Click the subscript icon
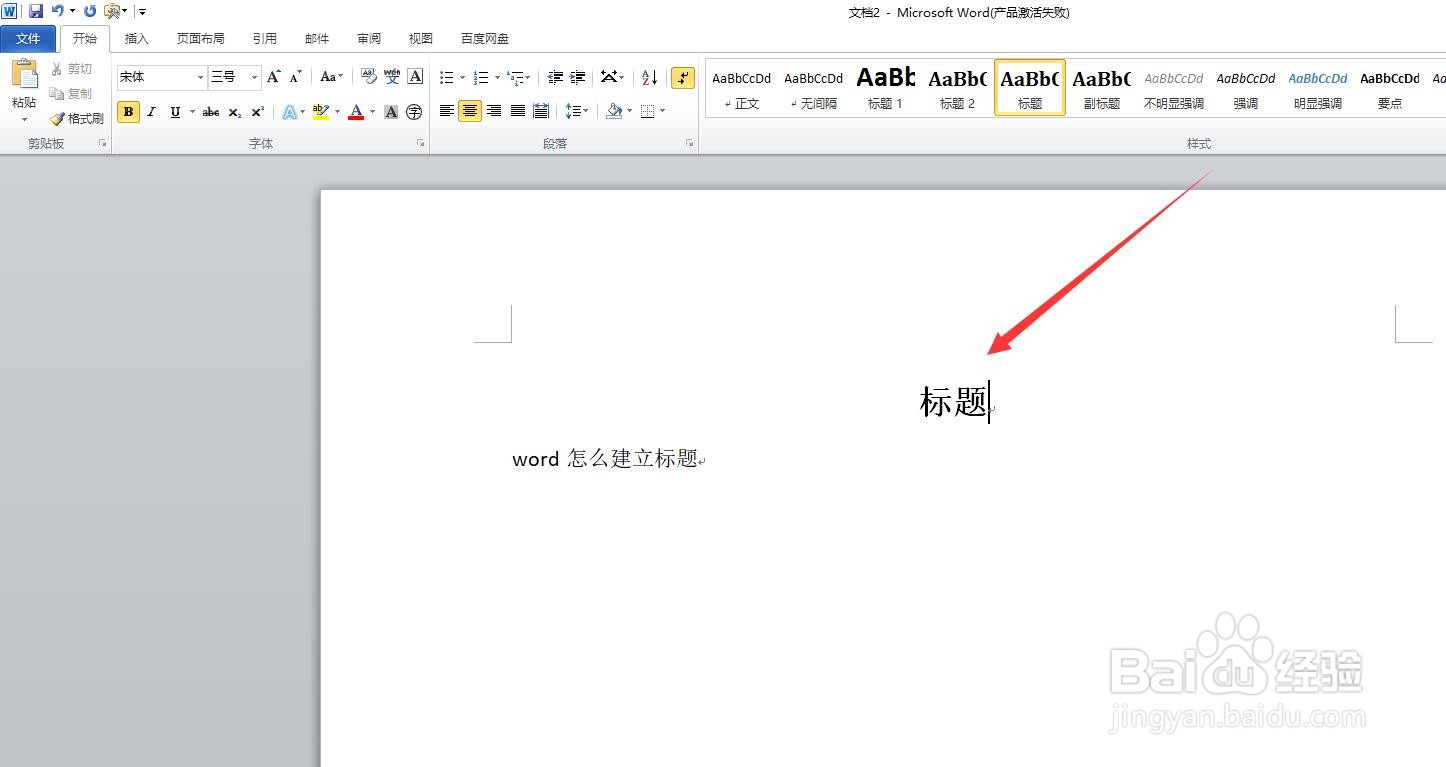This screenshot has width=1446, height=767. pos(233,111)
